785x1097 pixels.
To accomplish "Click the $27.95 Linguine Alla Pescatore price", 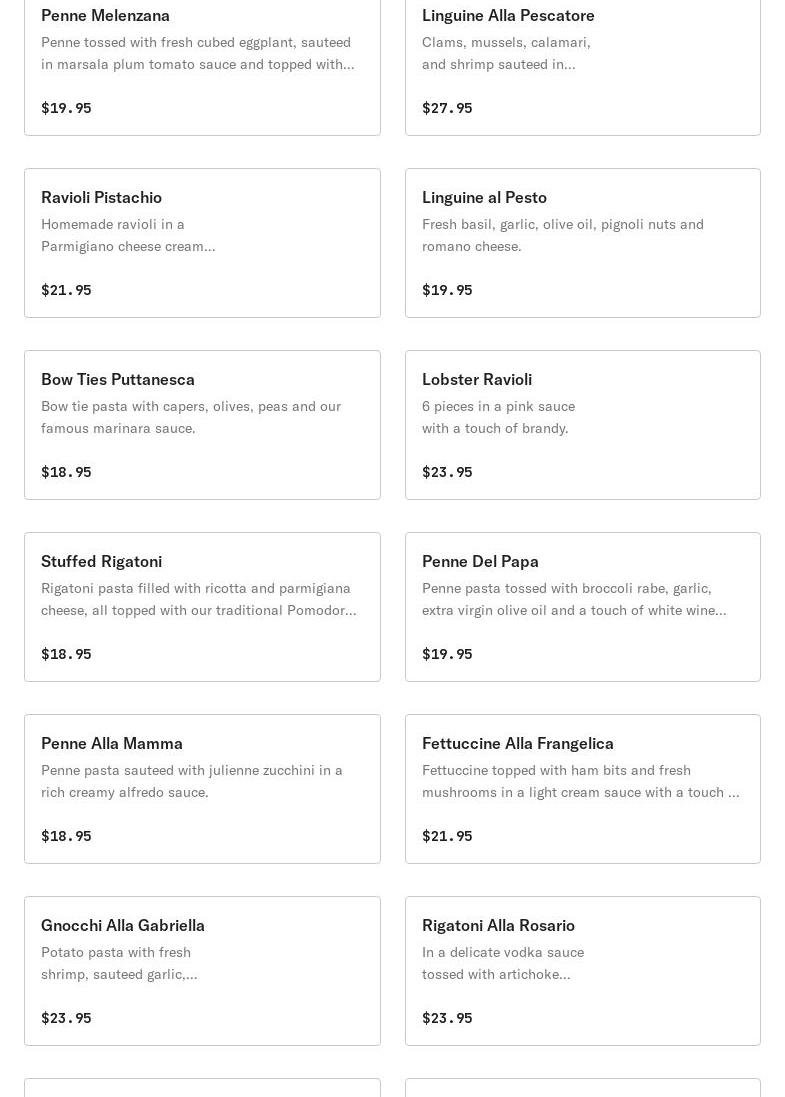I will [447, 108].
